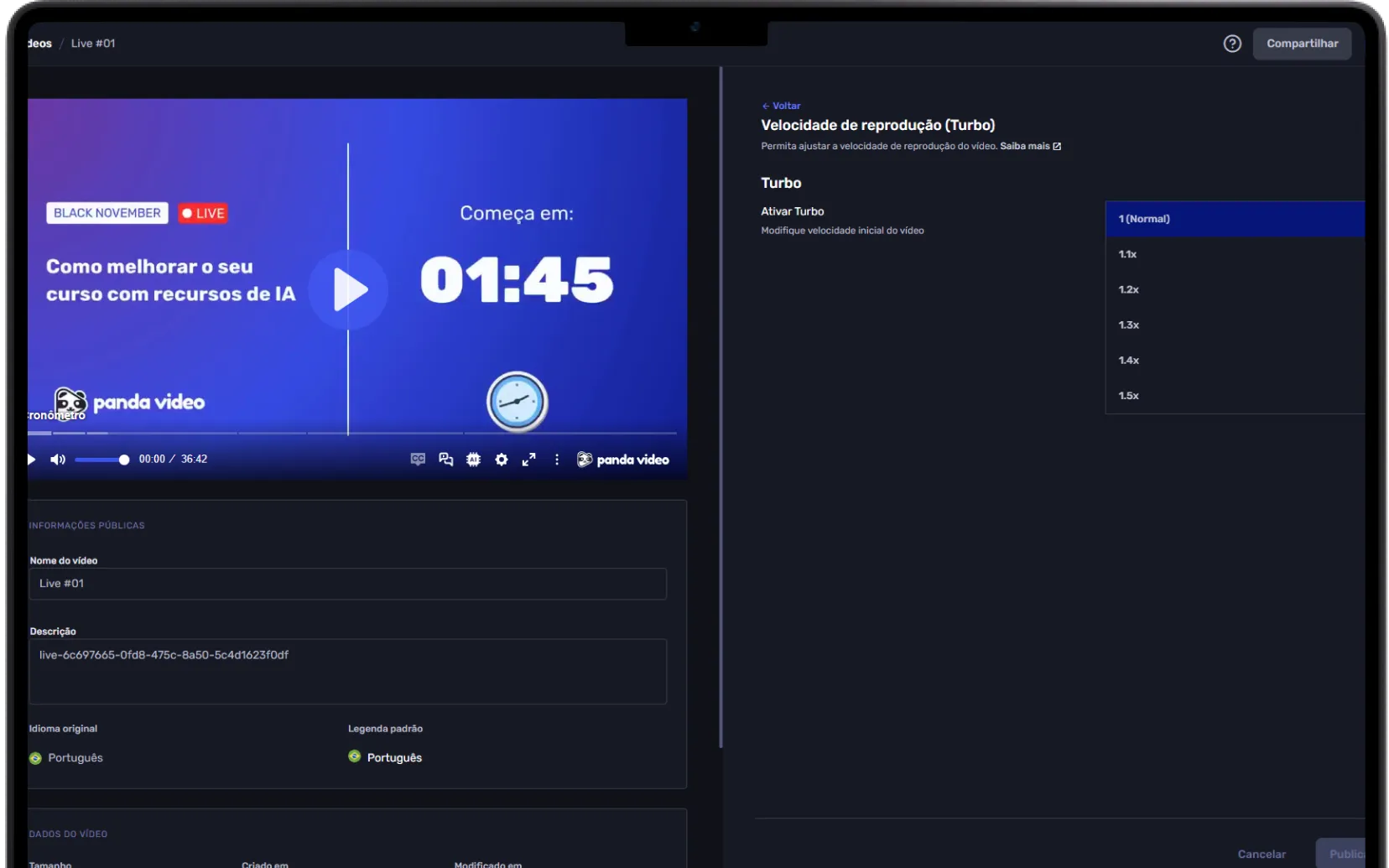The width and height of the screenshot is (1389, 868).
Task: Click the Nome do vídeo input field
Action: point(348,584)
